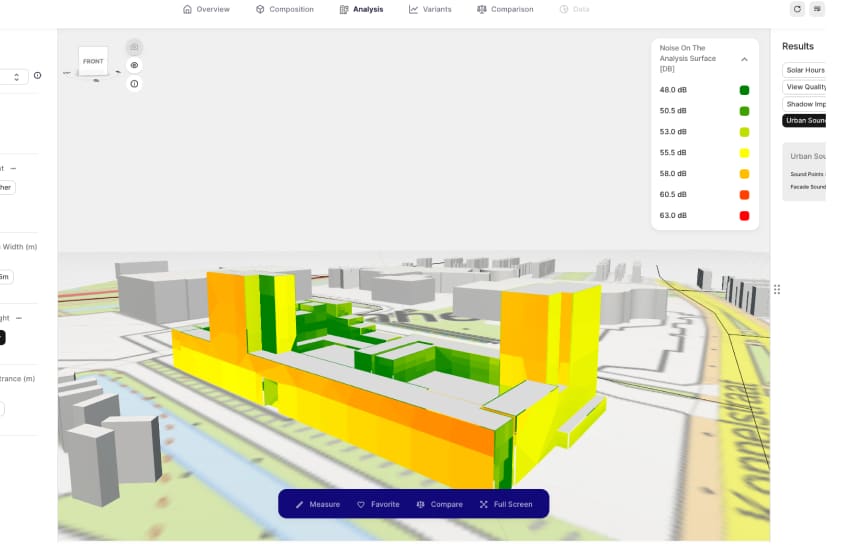
Task: Select the Shadow Impact result
Action: click(x=804, y=104)
